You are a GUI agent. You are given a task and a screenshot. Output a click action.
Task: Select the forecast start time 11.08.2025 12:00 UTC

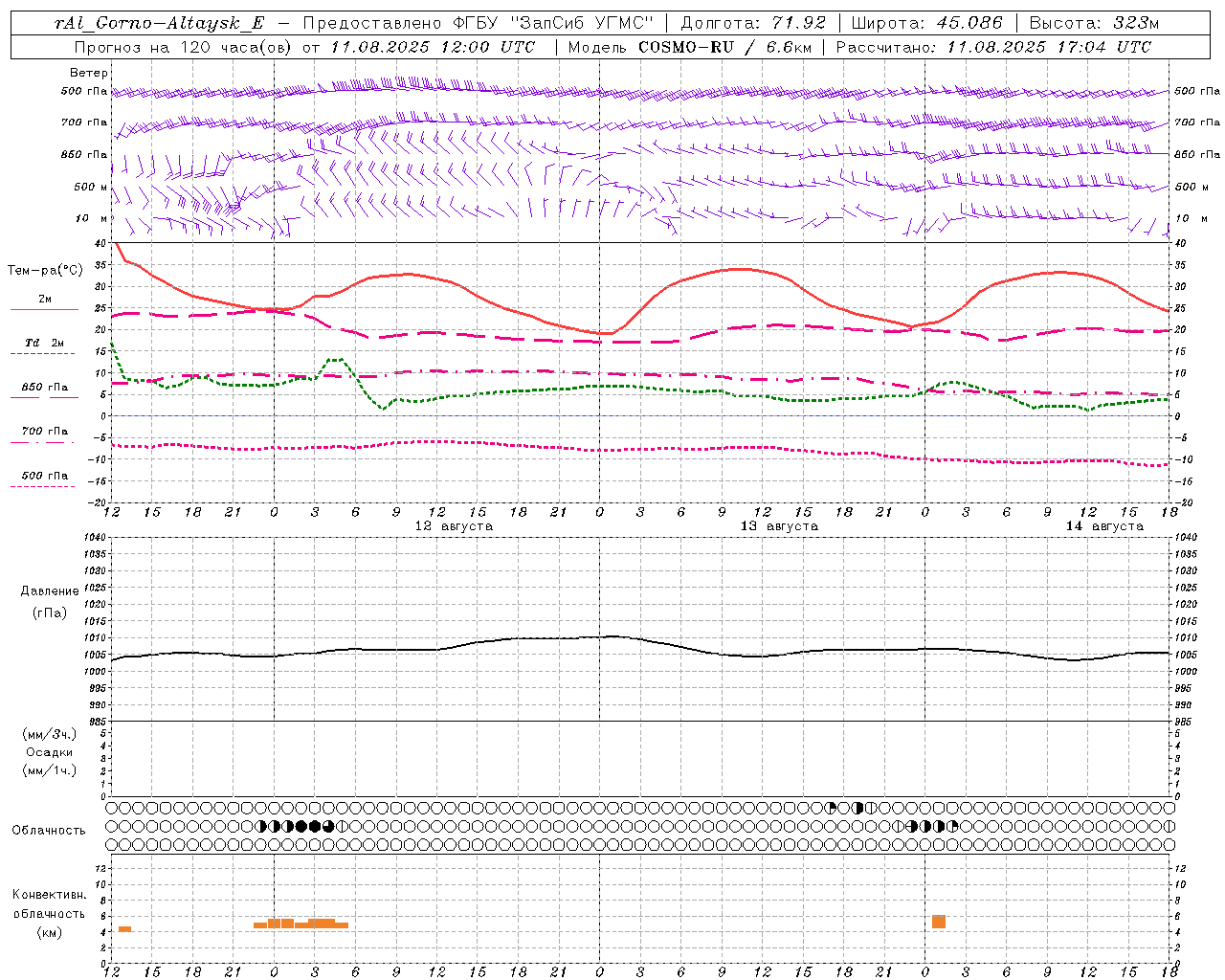(x=433, y=47)
